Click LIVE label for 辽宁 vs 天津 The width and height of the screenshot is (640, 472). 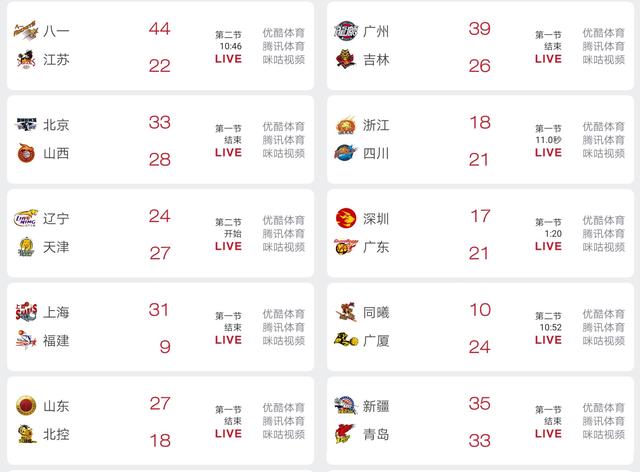pos(228,246)
